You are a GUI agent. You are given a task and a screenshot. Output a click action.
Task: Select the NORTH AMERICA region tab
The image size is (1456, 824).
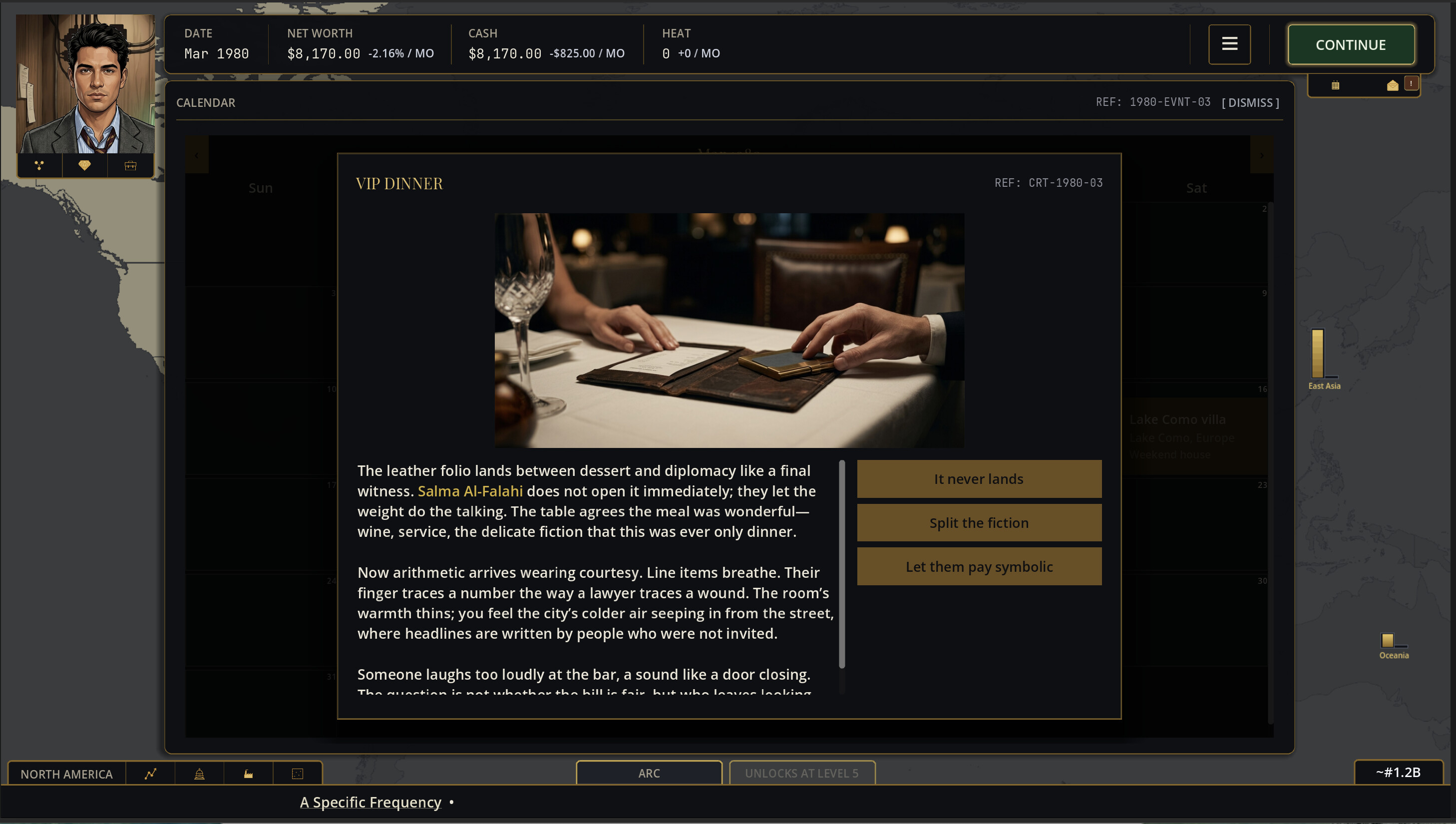pos(67,774)
